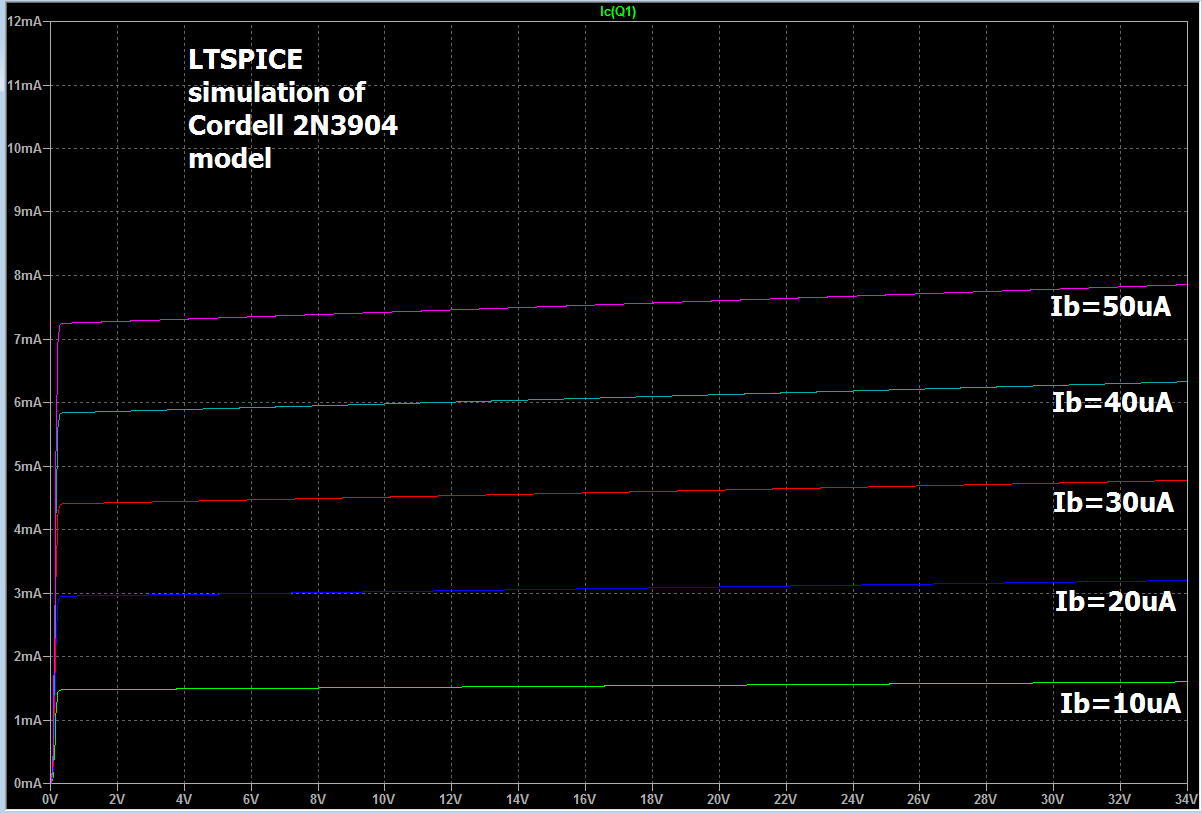Screen dimensions: 1202x813
Task: Select the Ib=10uA curve annotation
Action: click(x=1120, y=702)
